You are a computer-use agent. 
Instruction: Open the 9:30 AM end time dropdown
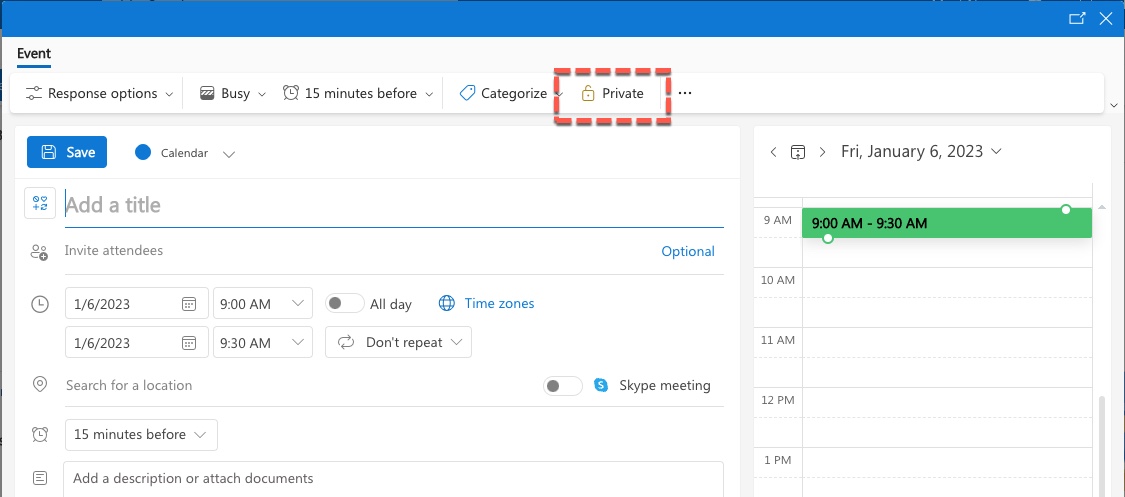point(298,342)
